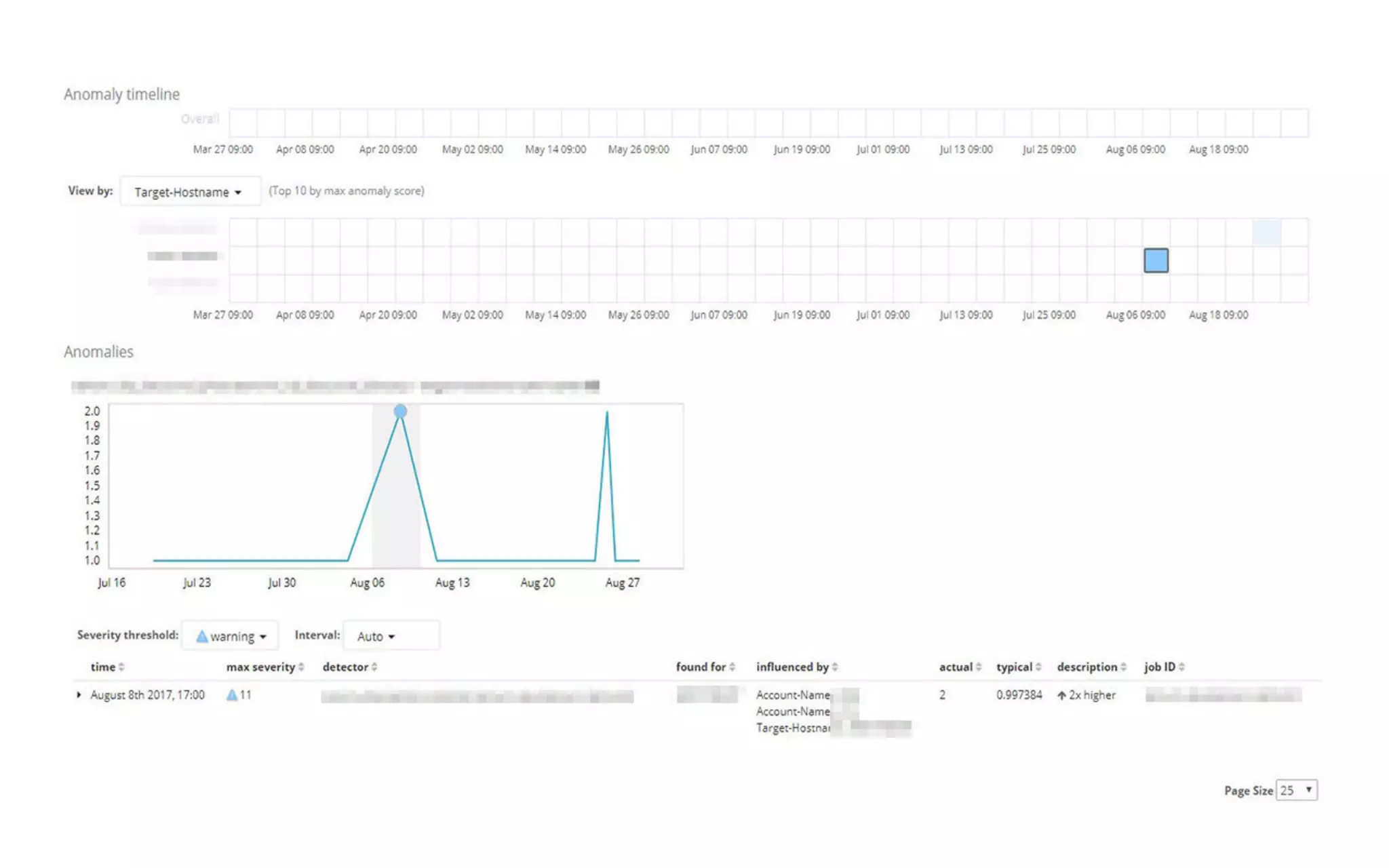Select the blue anomaly cell in the swimlane
This screenshot has height=868, width=1389.
pos(1156,260)
